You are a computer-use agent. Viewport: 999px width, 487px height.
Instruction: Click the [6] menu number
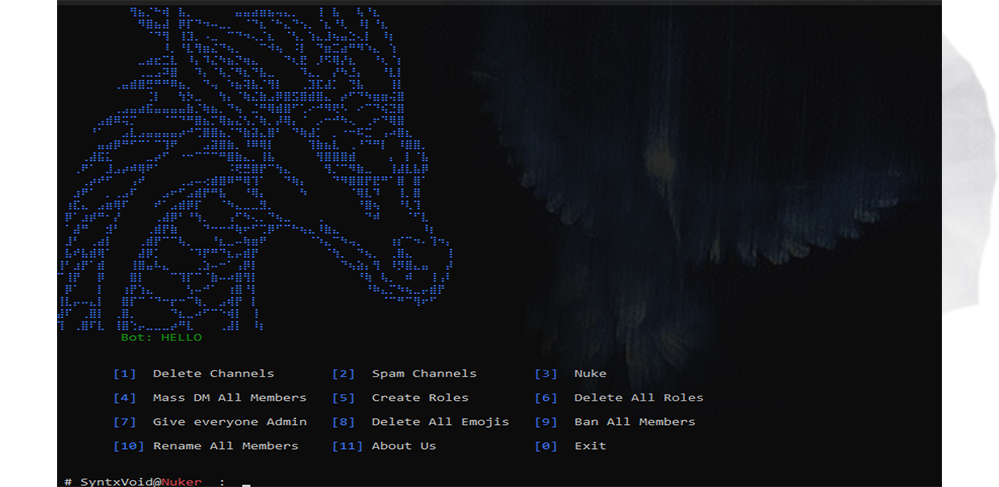click(x=546, y=398)
